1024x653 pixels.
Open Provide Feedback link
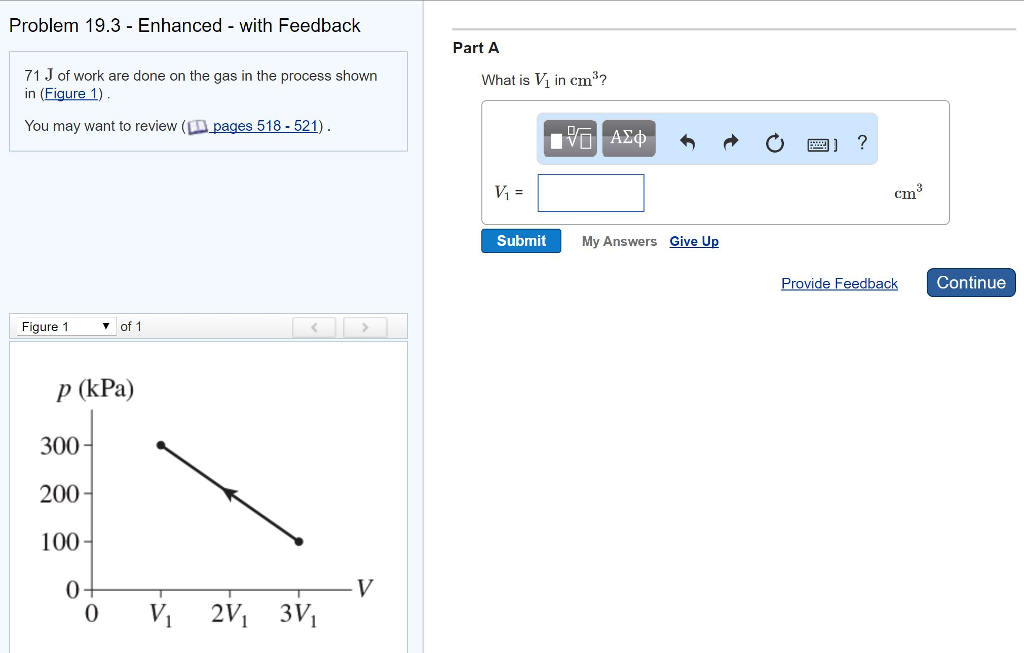point(839,283)
